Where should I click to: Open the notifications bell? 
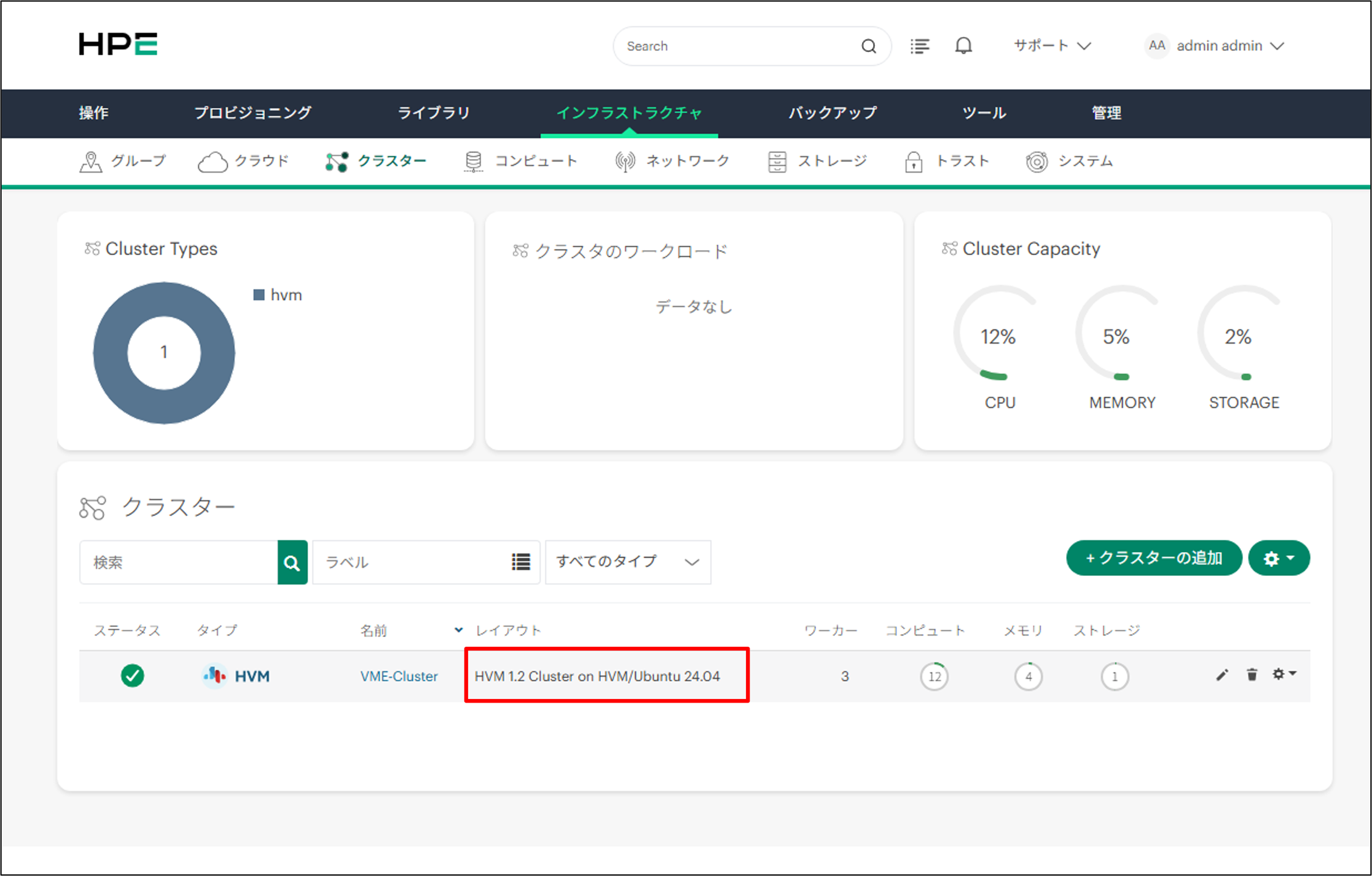(963, 46)
